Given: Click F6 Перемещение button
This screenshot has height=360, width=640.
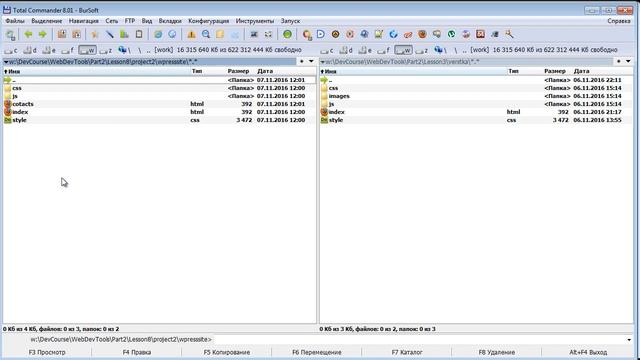Looking at the screenshot, I should pyautogui.click(x=317, y=352).
